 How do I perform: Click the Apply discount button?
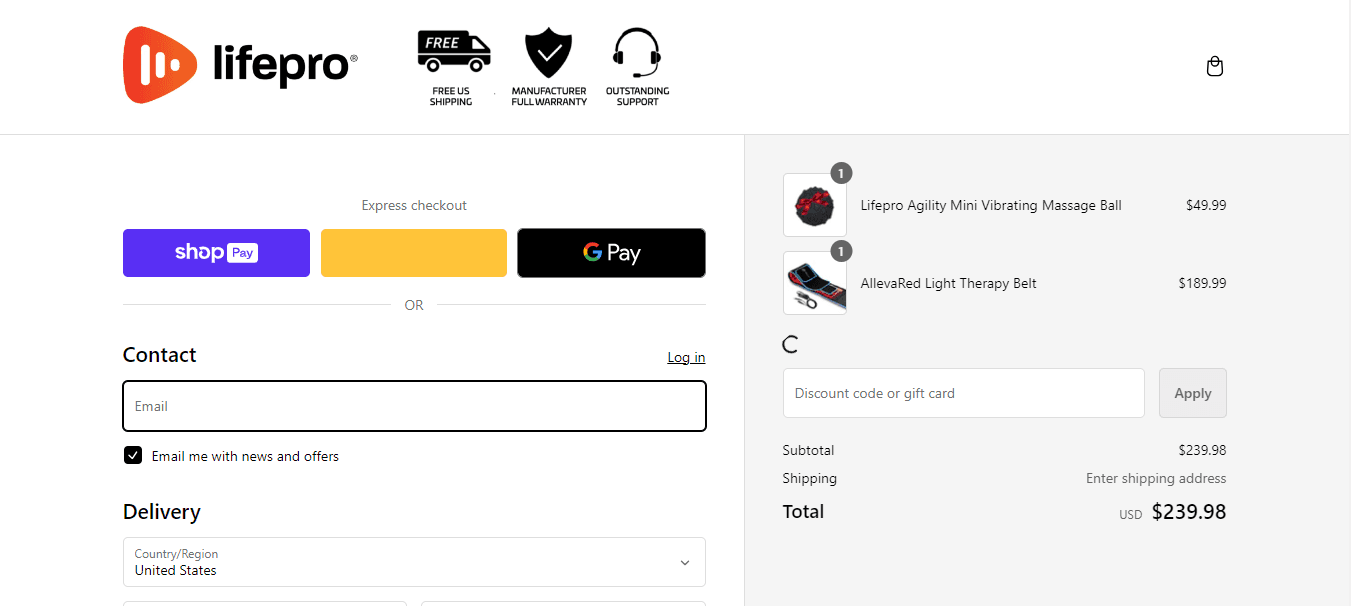click(x=1193, y=393)
